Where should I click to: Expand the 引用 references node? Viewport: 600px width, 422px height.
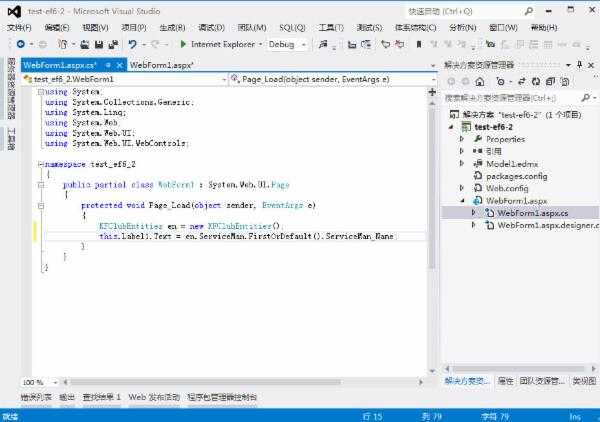462,151
